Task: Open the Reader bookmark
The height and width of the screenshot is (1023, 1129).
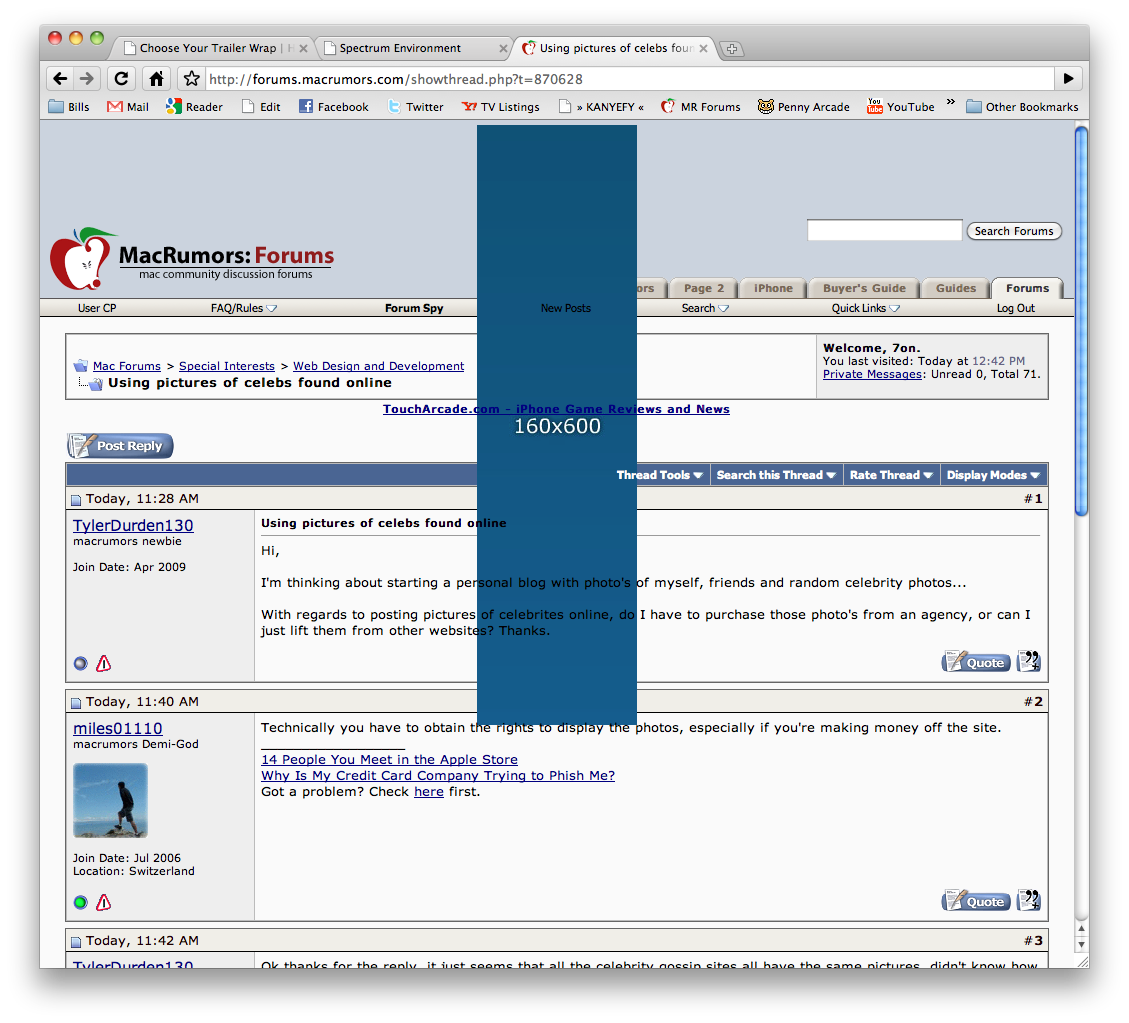Action: 194,107
